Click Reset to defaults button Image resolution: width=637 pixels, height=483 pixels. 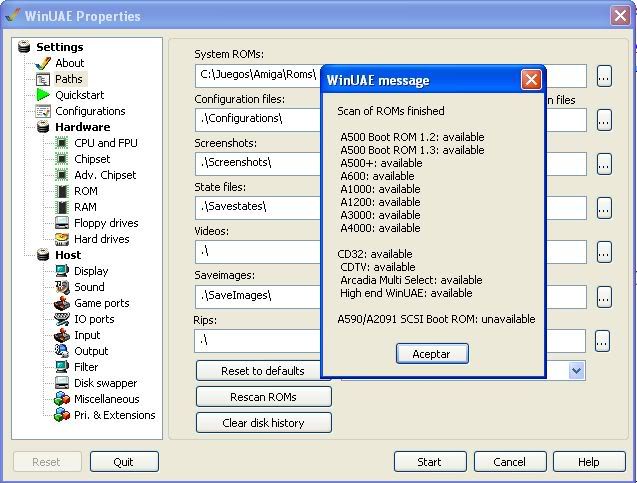(260, 370)
